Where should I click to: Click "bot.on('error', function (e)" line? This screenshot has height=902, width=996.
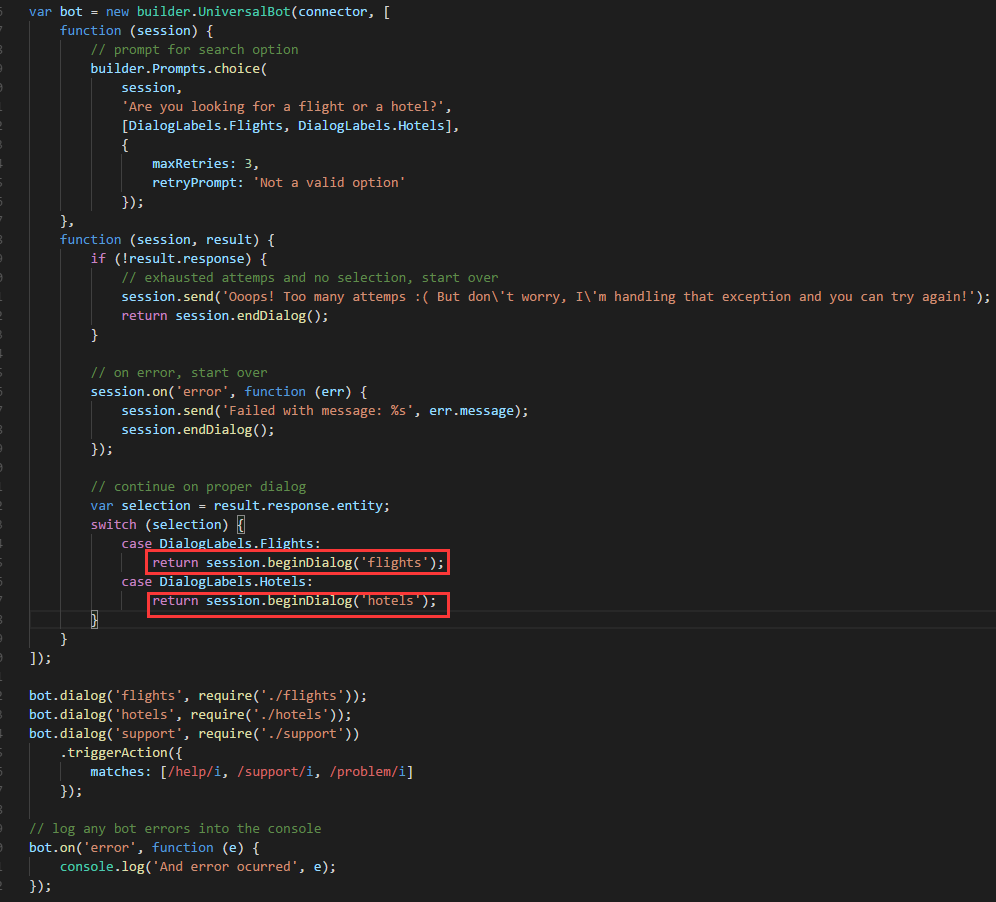click(x=144, y=847)
